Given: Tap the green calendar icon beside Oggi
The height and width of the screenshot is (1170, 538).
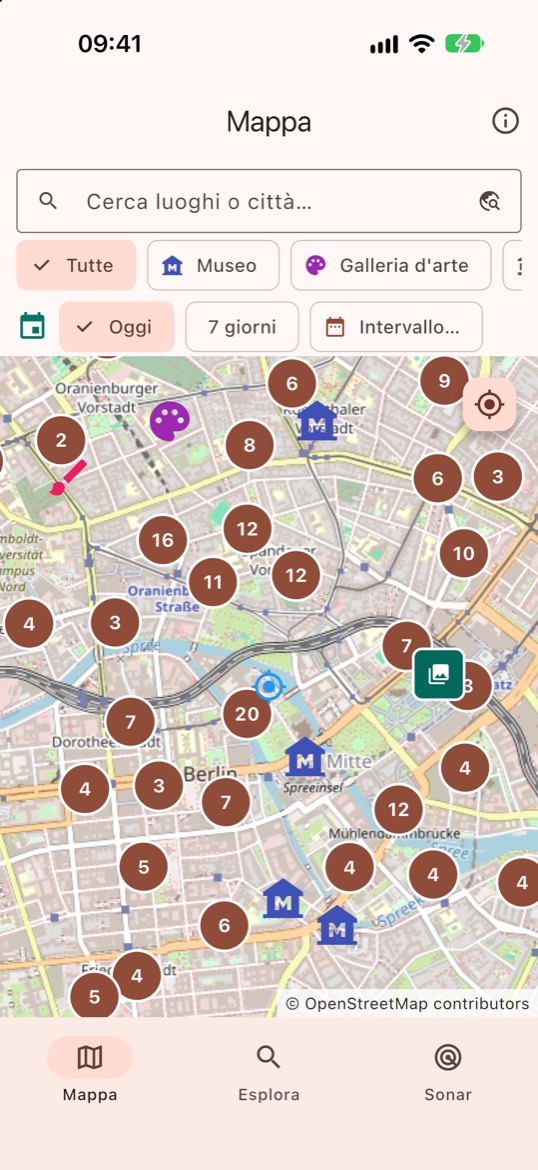Looking at the screenshot, I should (32, 326).
